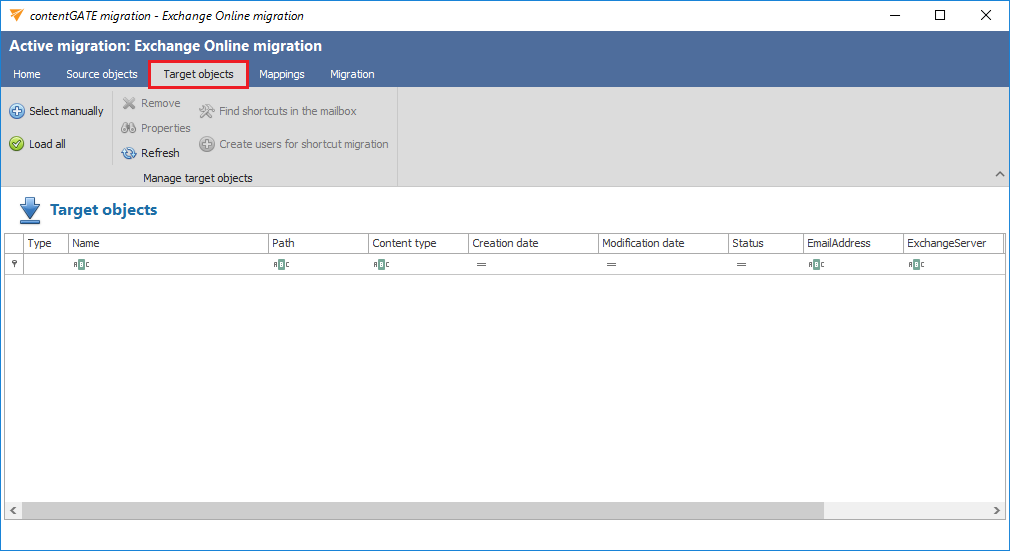Click the Content type column header
The image size is (1010, 551).
pyautogui.click(x=416, y=243)
